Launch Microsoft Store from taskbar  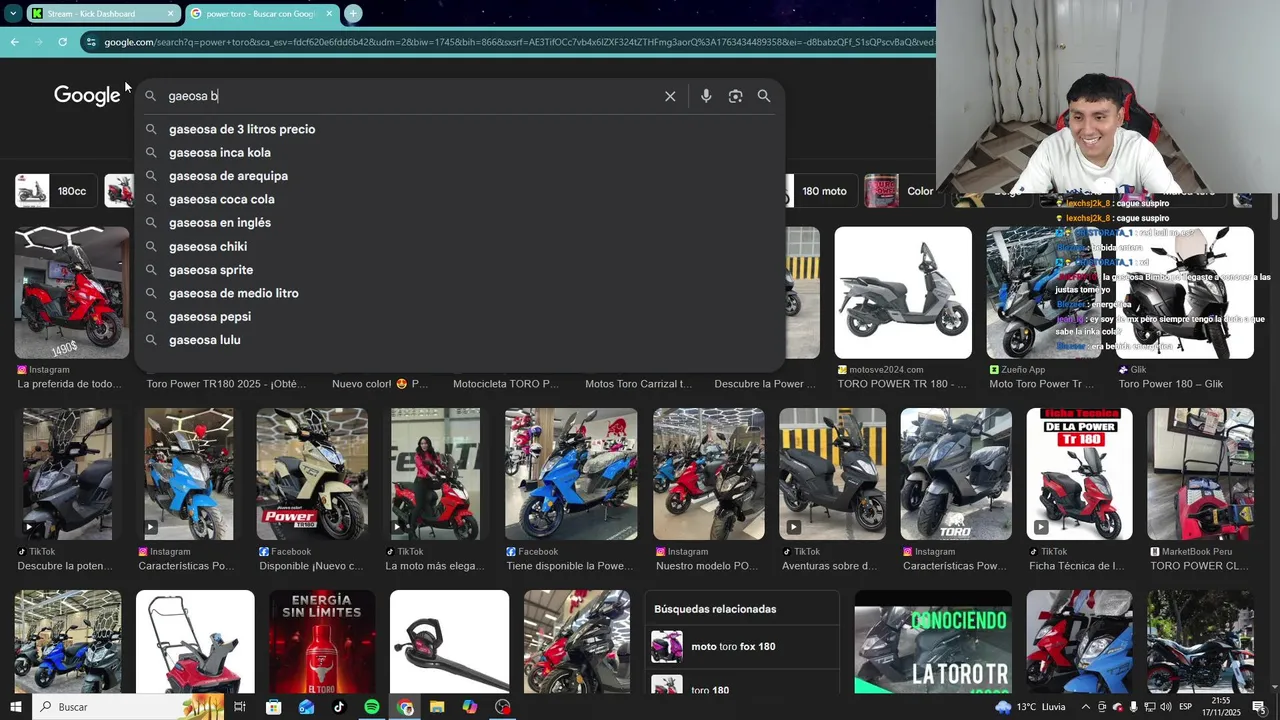(x=273, y=707)
